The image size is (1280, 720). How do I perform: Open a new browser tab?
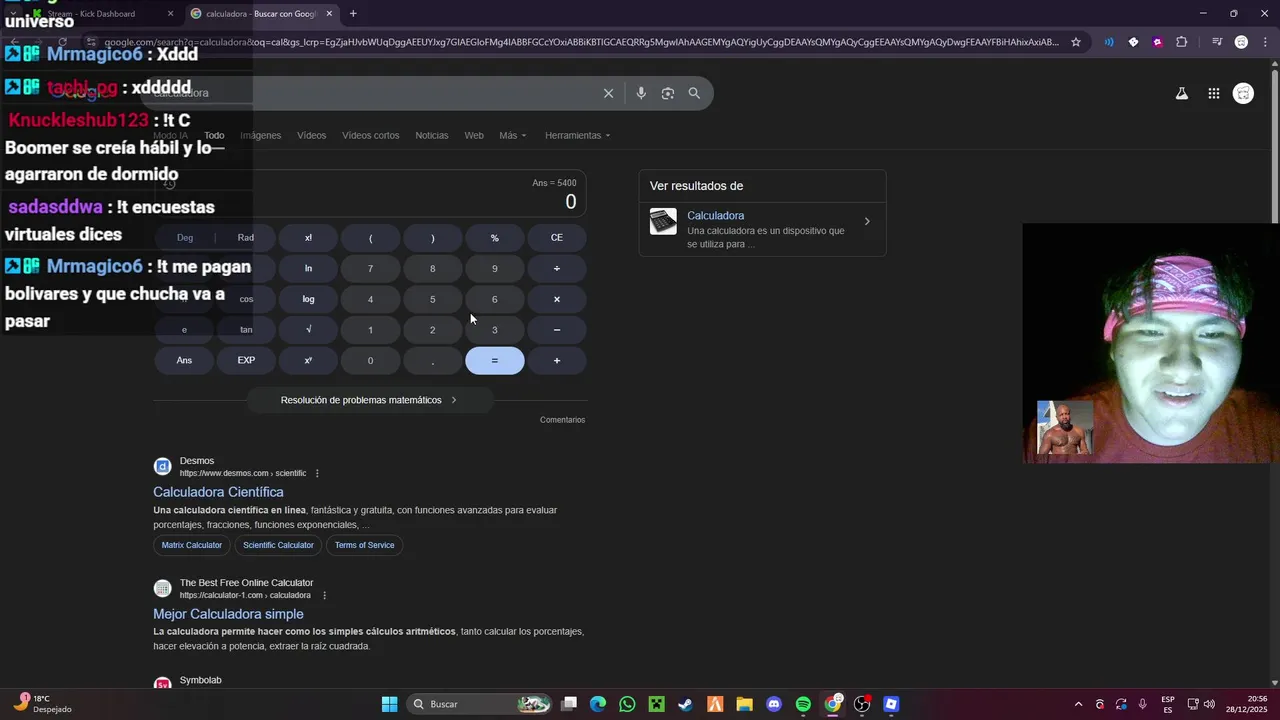pyautogui.click(x=353, y=14)
